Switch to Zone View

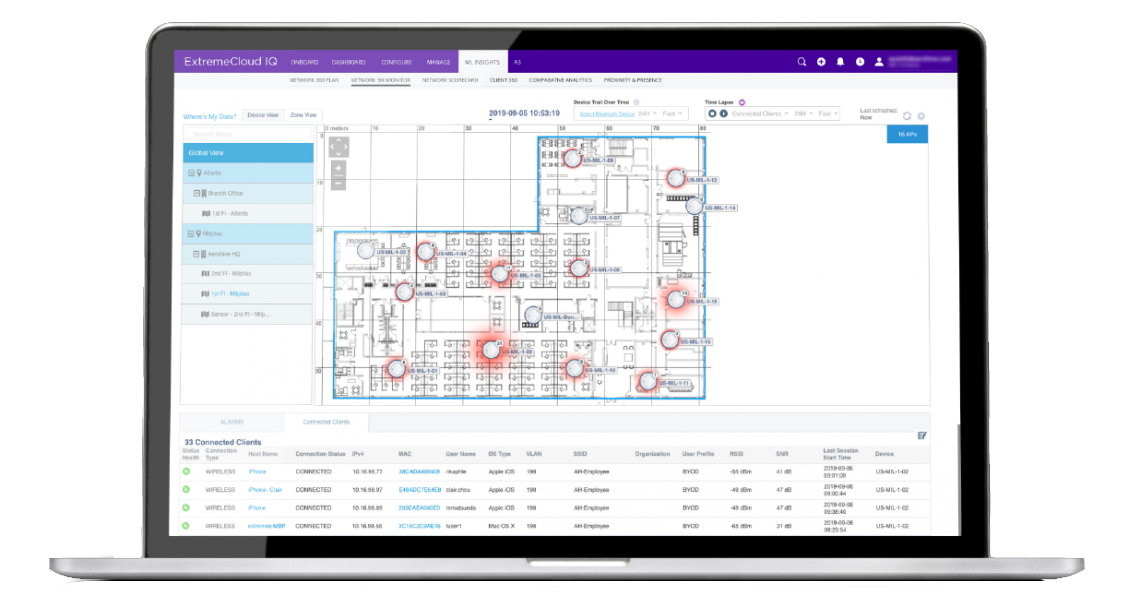pyautogui.click(x=303, y=115)
